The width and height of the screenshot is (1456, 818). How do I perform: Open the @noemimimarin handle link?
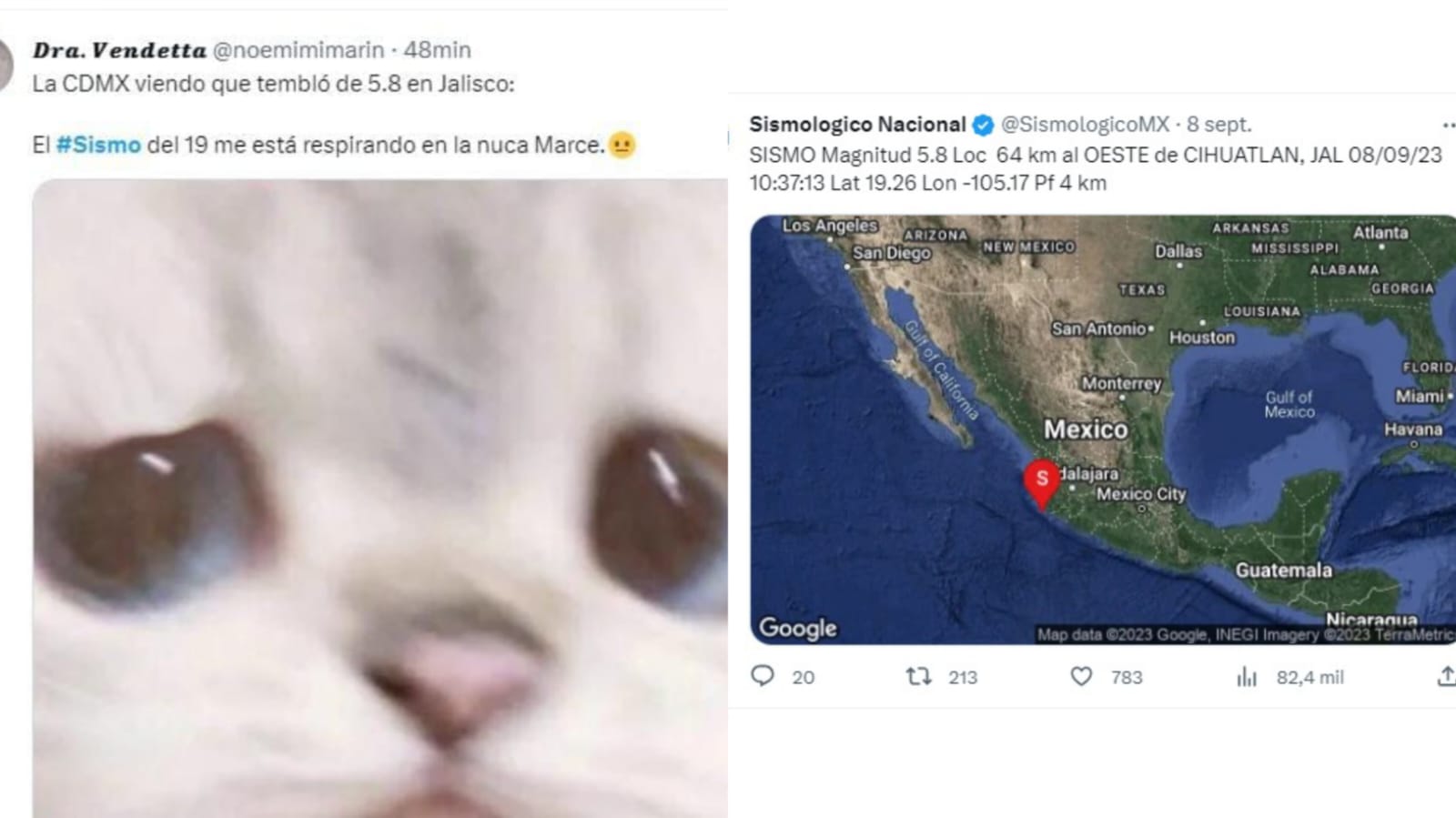pyautogui.click(x=298, y=50)
